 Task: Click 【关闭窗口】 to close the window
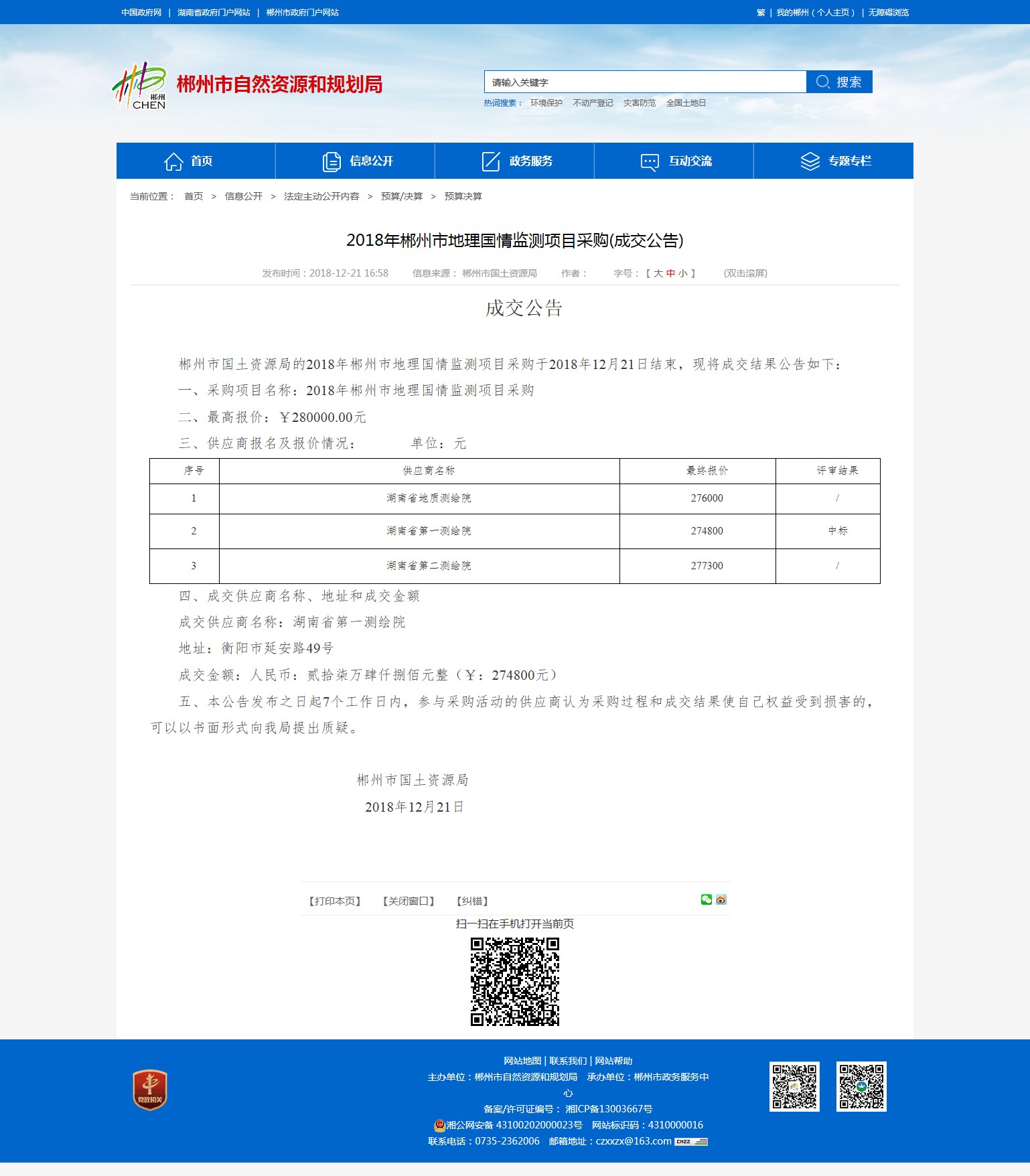(x=409, y=901)
